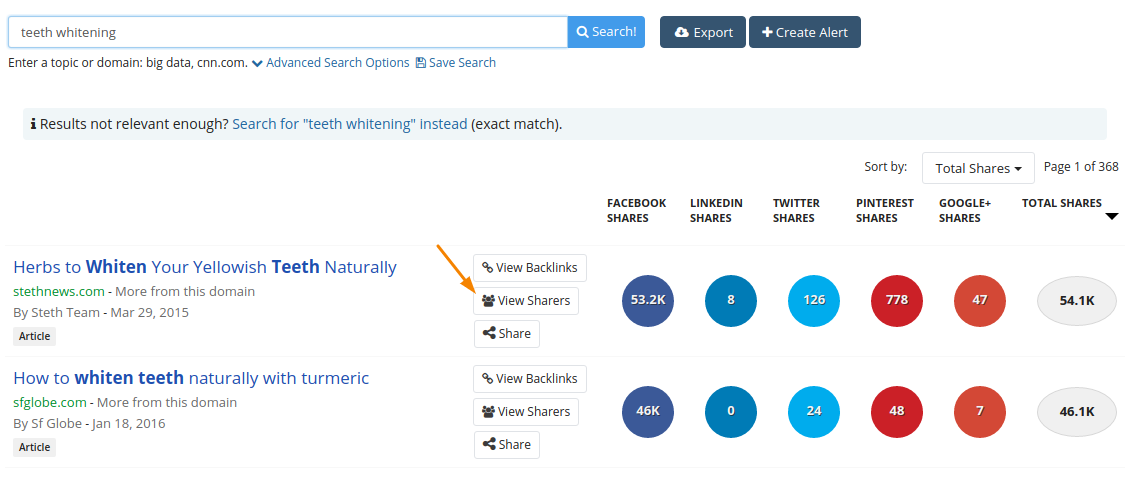Open the exact match search link
Image resolution: width=1133 pixels, height=478 pixels.
pyautogui.click(x=349, y=125)
